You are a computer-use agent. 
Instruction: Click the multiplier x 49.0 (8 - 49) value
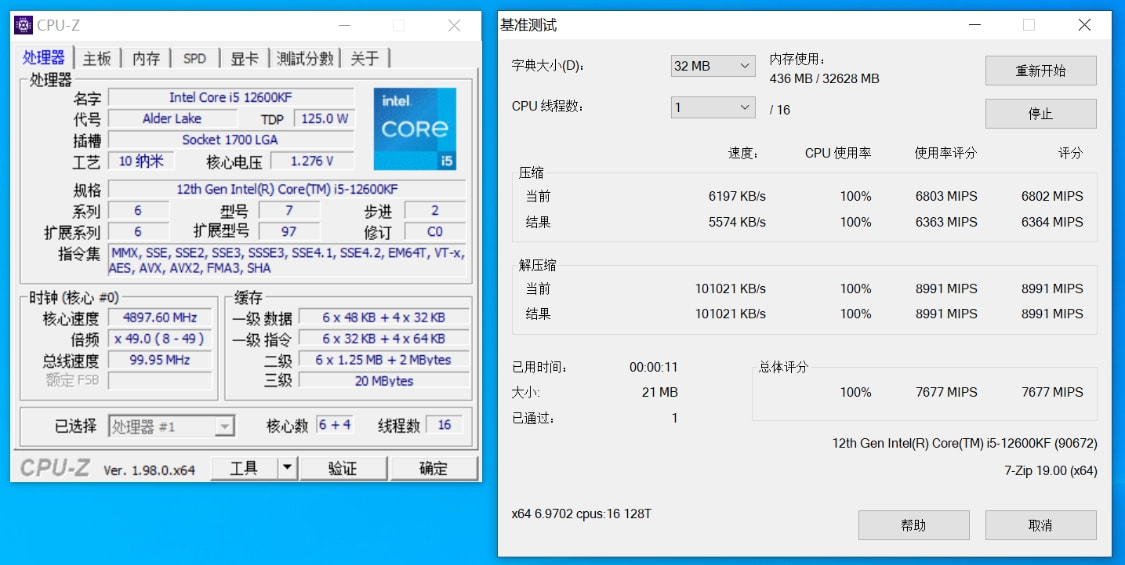click(x=160, y=339)
